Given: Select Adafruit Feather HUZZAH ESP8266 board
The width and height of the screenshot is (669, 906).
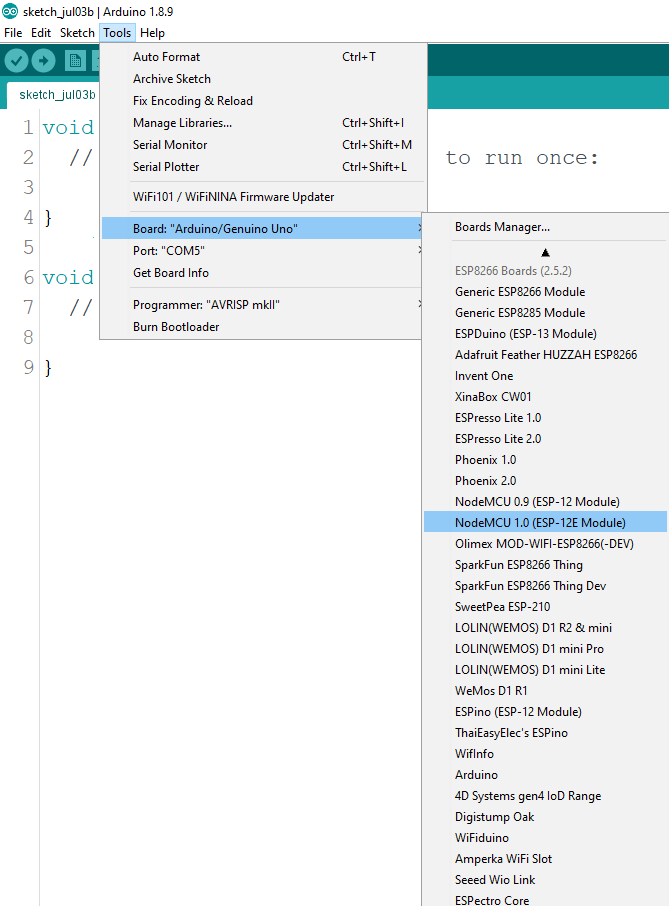Looking at the screenshot, I should [545, 355].
